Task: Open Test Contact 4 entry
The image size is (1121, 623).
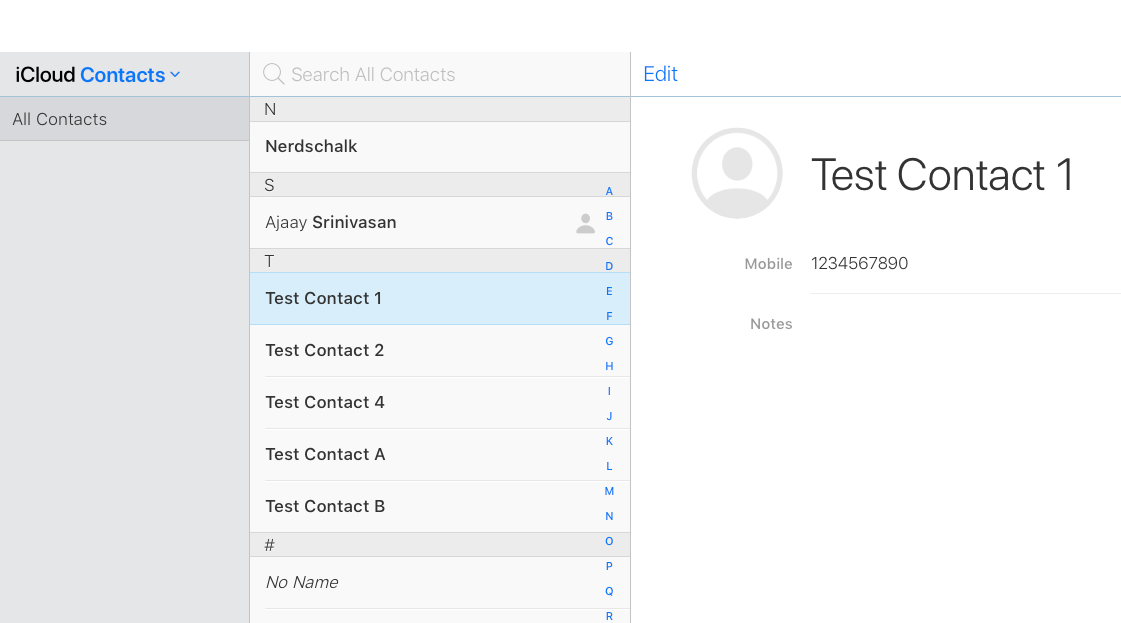Action: pos(325,402)
